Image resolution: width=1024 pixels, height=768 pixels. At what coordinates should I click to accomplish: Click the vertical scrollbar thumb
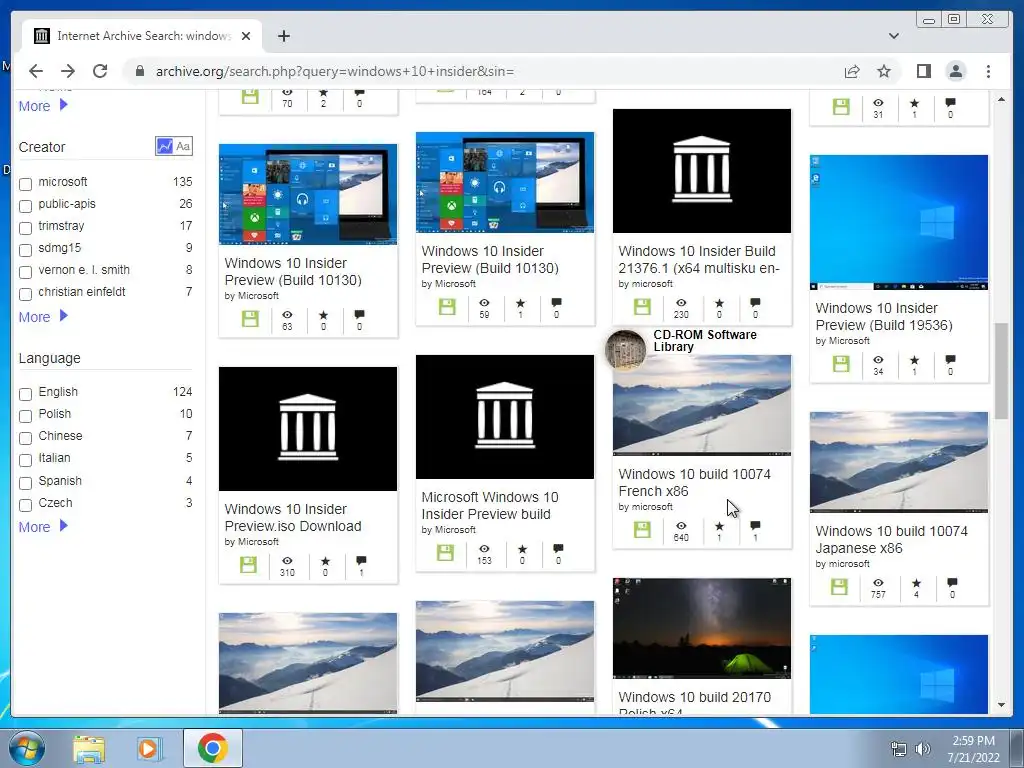(1001, 370)
